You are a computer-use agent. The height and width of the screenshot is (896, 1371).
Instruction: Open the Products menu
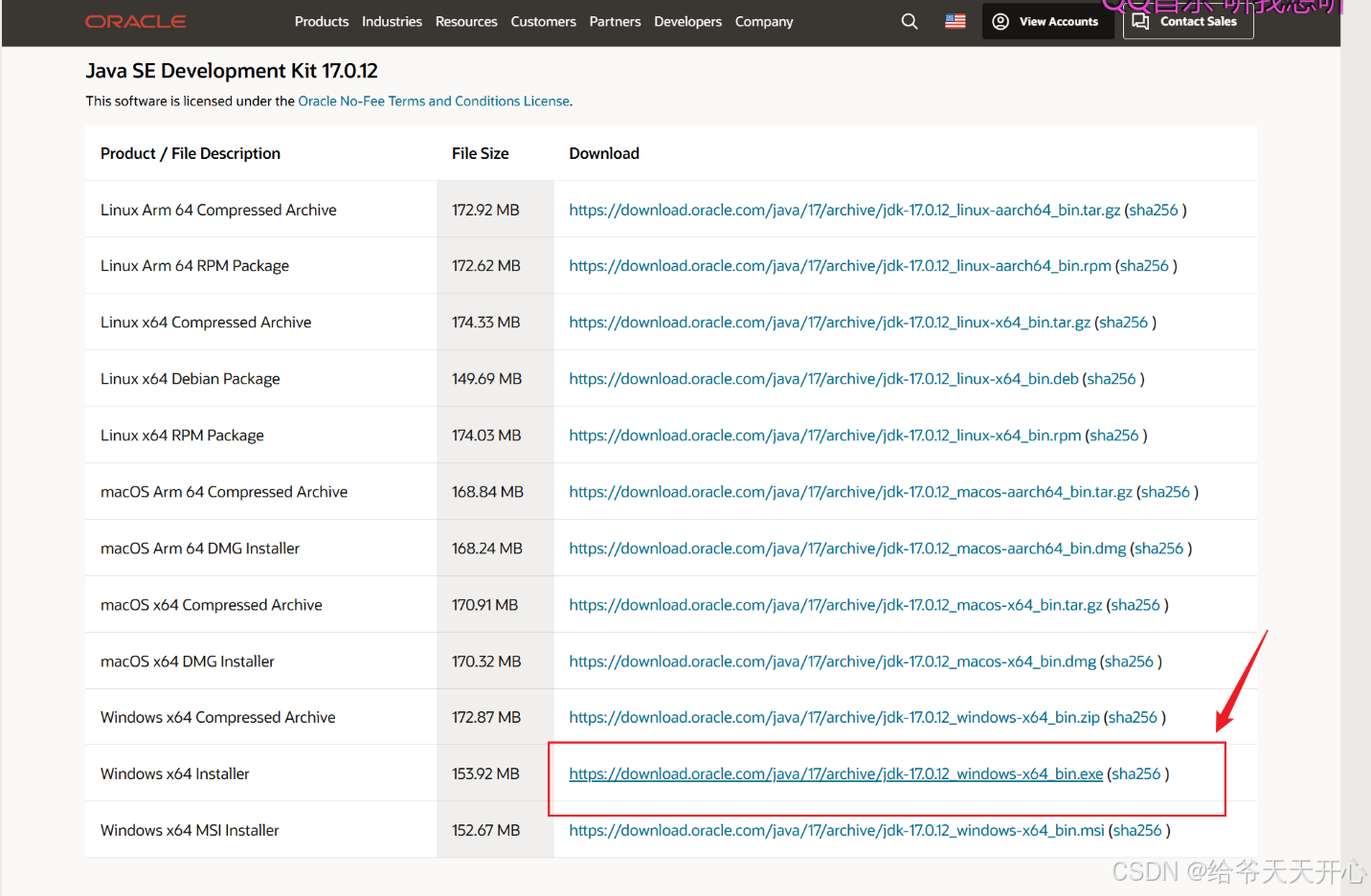(322, 21)
